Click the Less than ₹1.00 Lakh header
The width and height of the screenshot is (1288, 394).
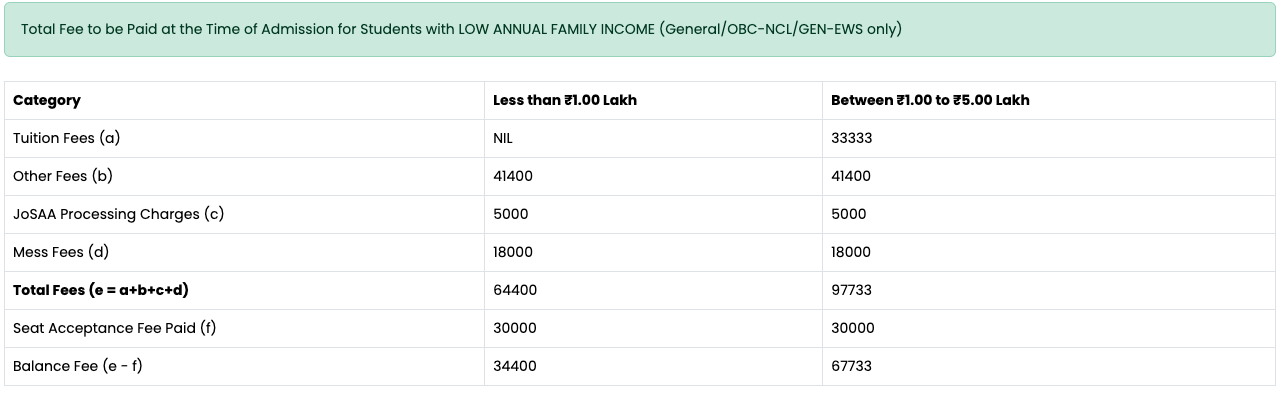[565, 100]
